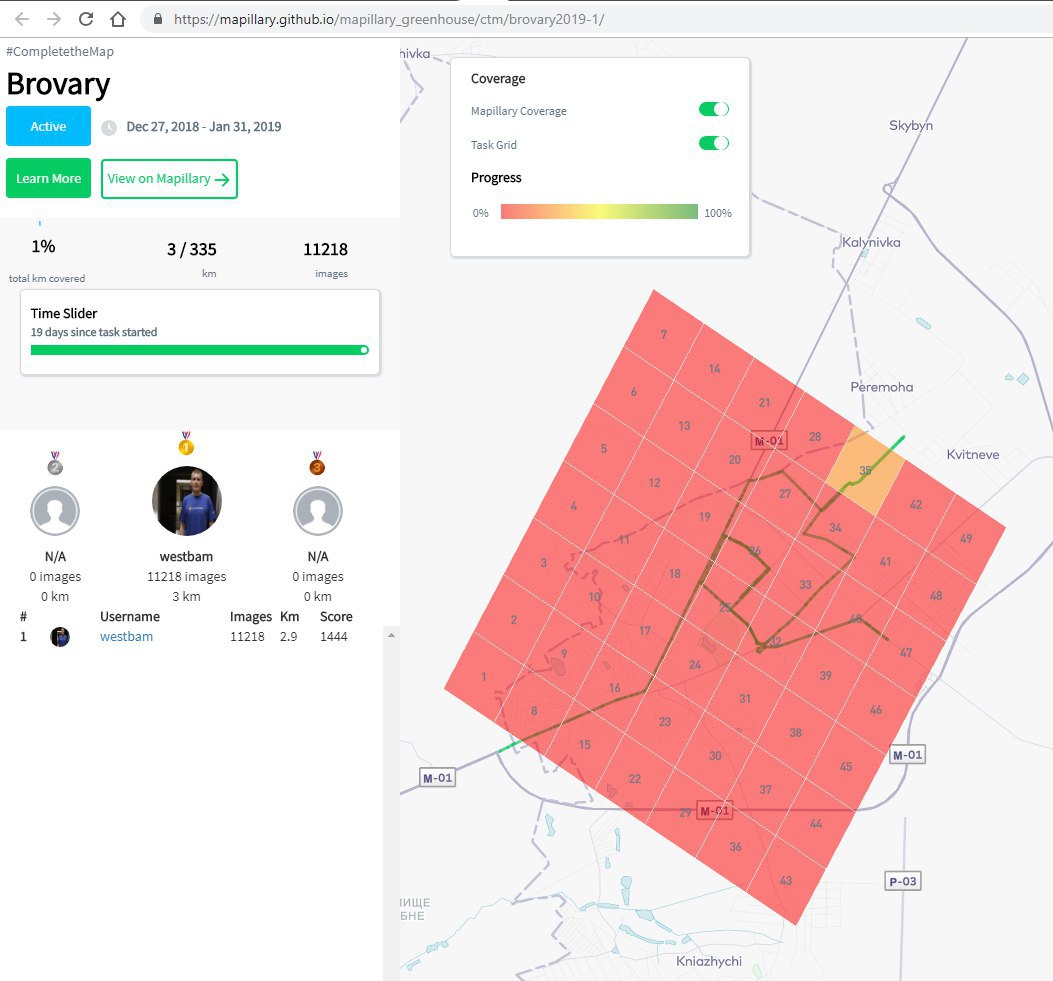1053x981 pixels.
Task: Click the Peremoha map label
Action: pos(882,387)
